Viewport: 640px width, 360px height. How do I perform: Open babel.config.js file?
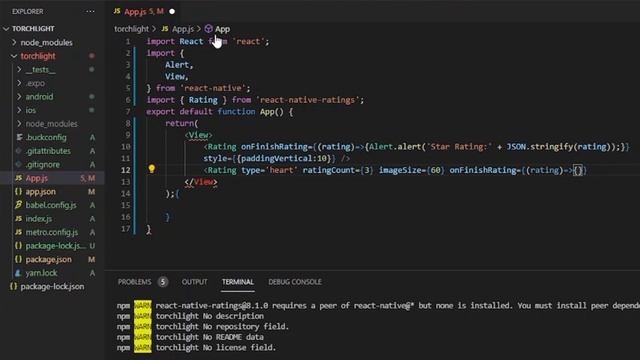point(51,205)
